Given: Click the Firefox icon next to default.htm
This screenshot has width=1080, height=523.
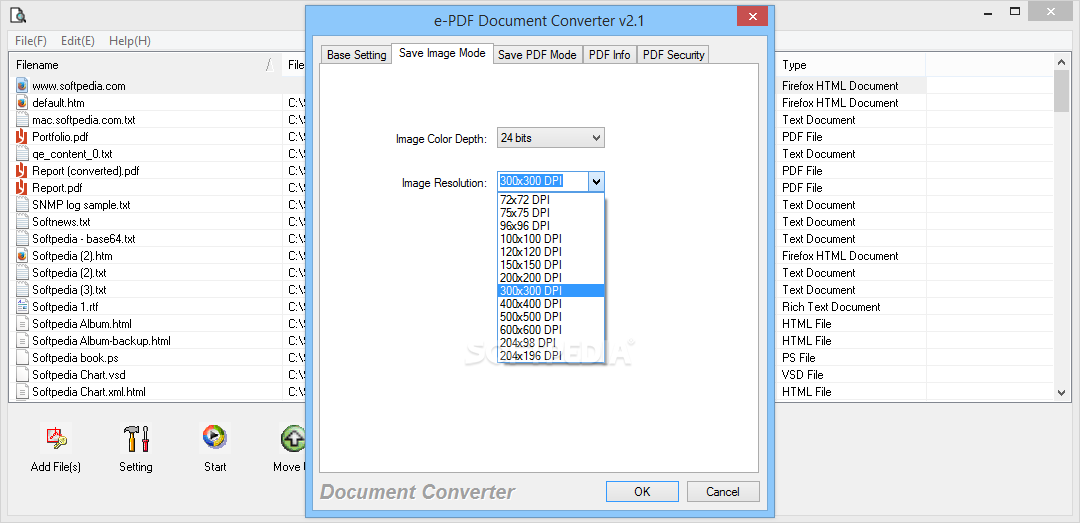Looking at the screenshot, I should point(22,103).
